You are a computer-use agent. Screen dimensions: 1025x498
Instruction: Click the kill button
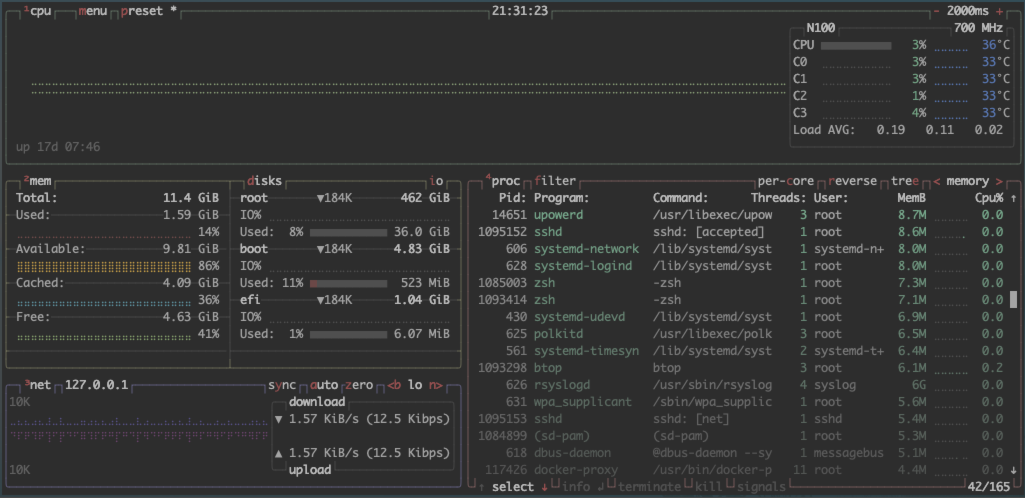tap(708, 487)
